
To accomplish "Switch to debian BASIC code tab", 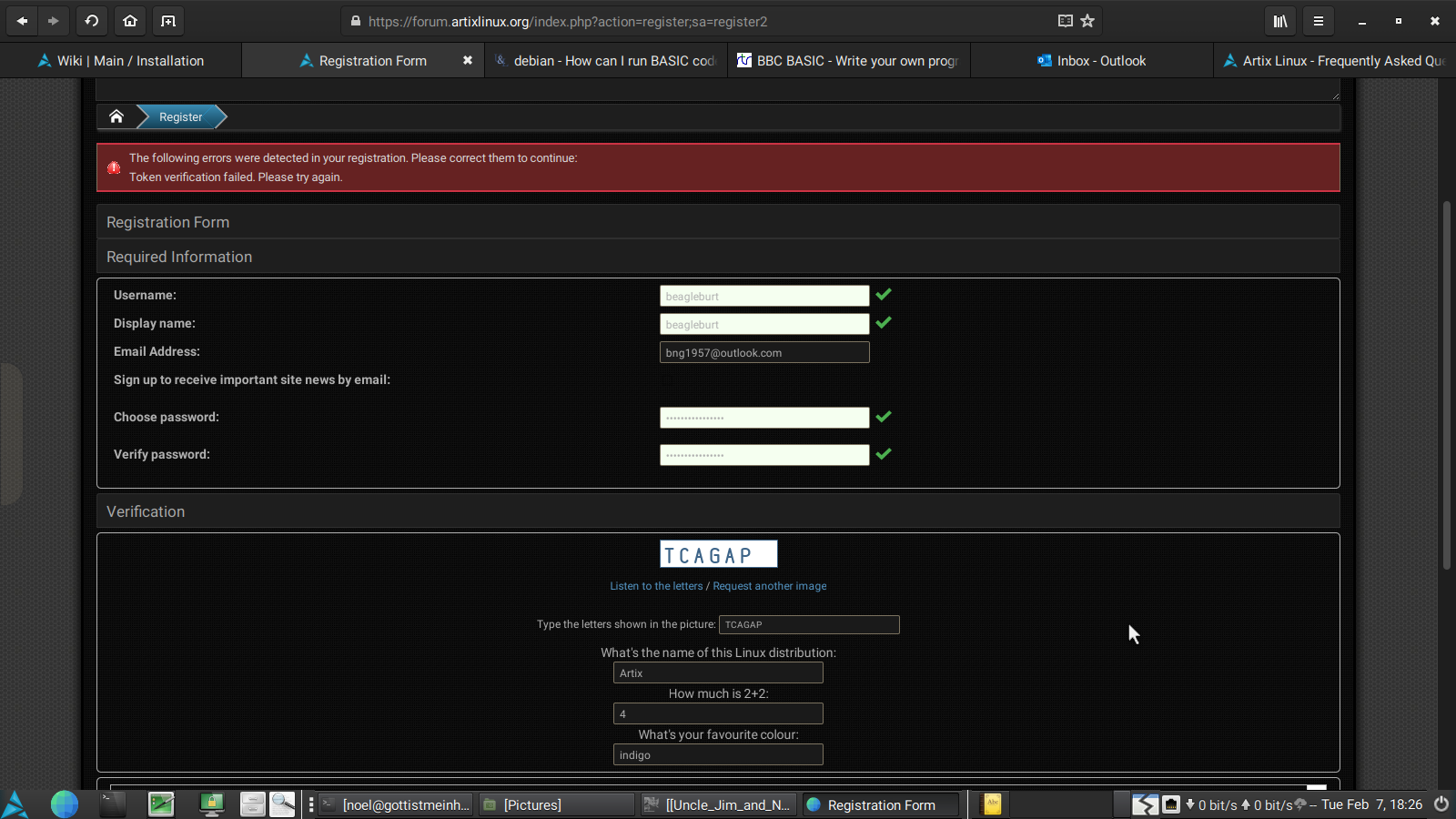I will 606,60.
